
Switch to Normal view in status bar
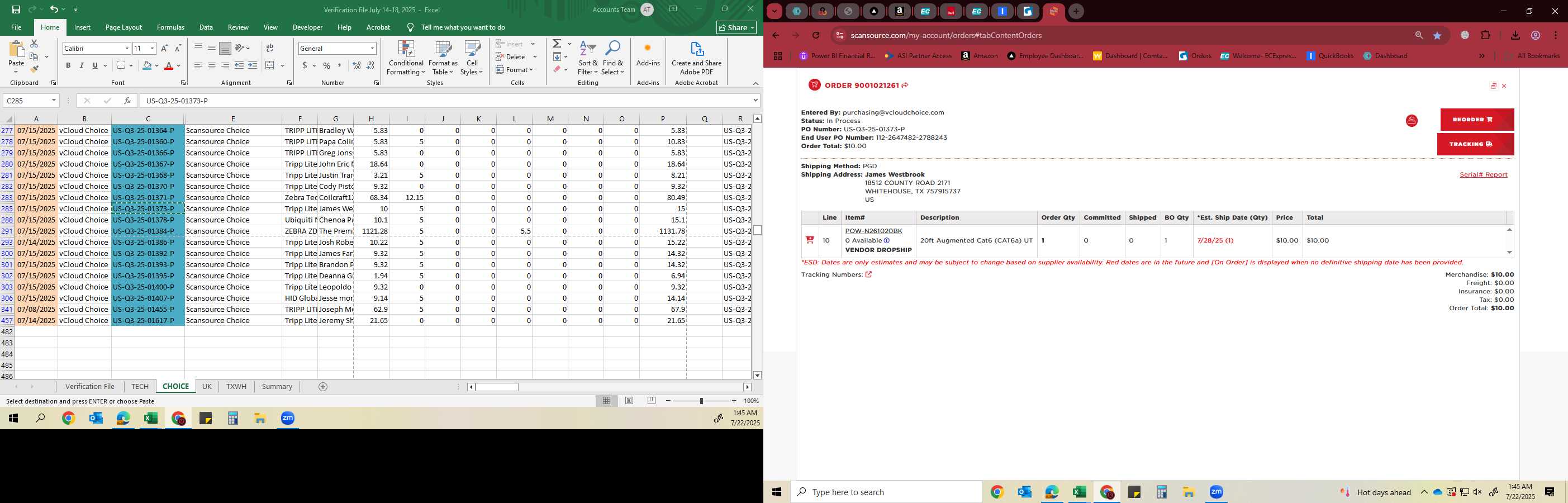coord(606,401)
